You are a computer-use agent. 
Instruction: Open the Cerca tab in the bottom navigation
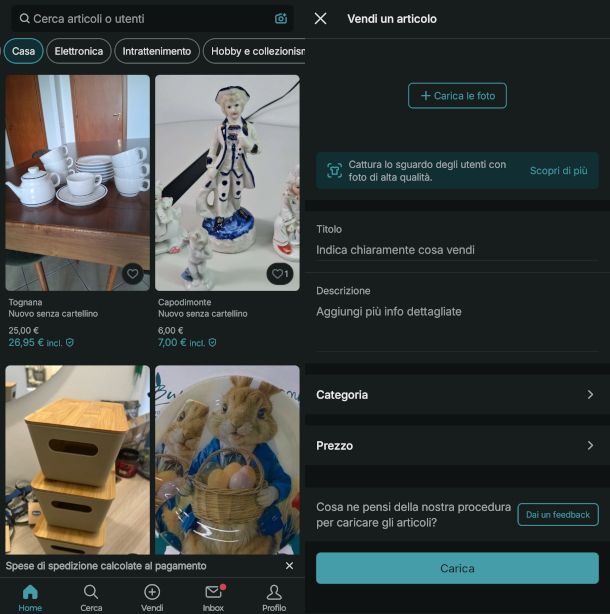click(x=91, y=598)
